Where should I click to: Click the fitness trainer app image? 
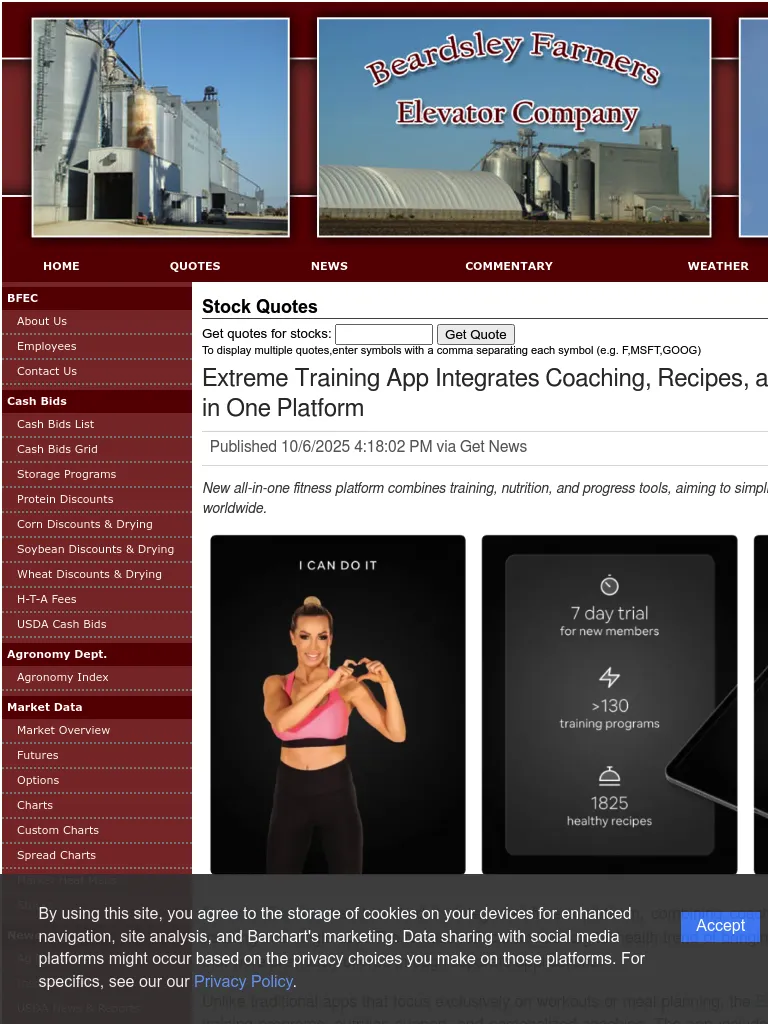[x=338, y=705]
